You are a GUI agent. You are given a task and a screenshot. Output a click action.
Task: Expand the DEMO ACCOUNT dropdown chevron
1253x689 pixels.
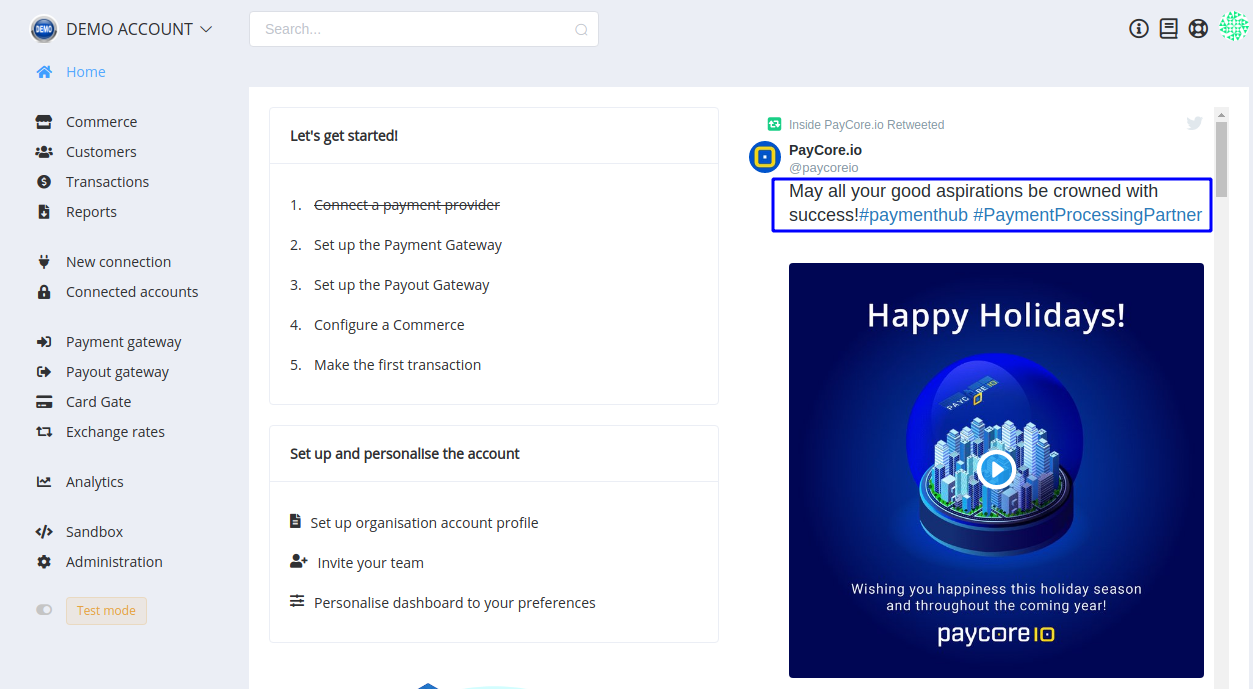pyautogui.click(x=206, y=29)
